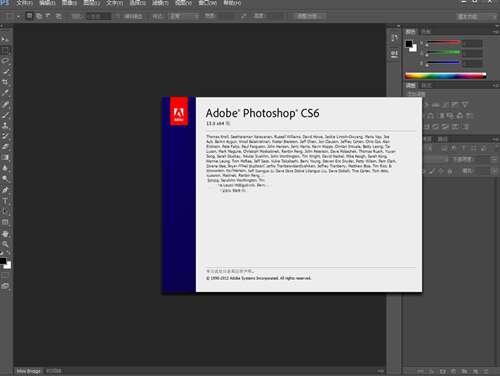Toggle Quick Mask mode in the toolbar
500x376 pixels.
(x=5, y=276)
